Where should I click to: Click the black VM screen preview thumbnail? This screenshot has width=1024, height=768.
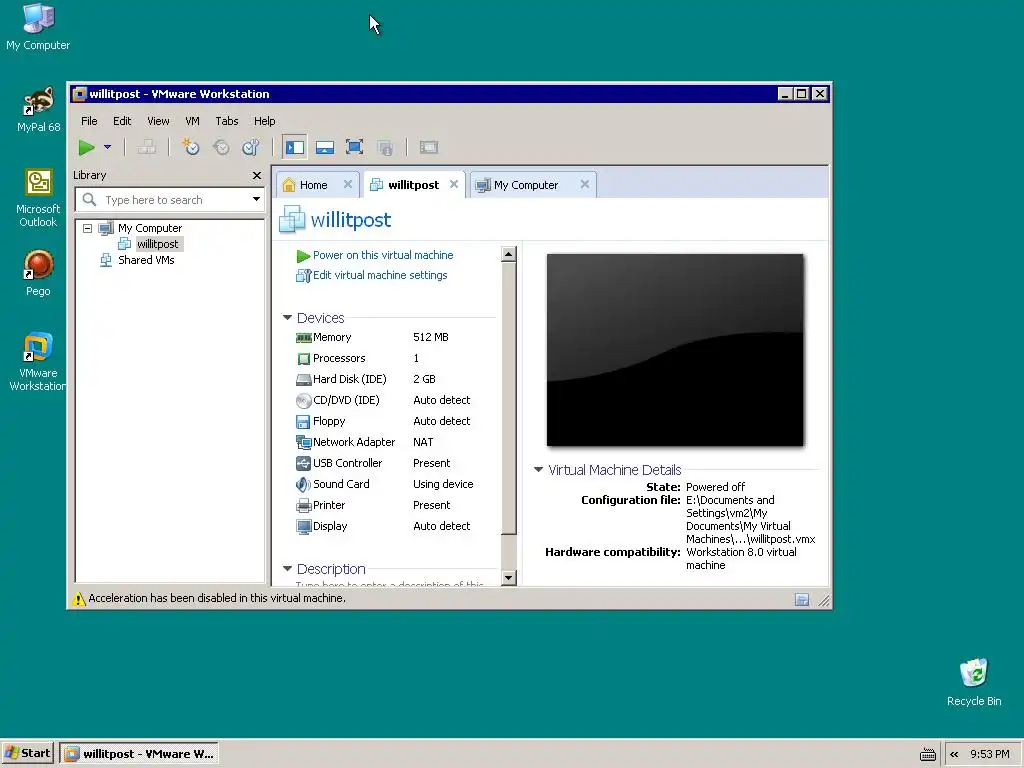(x=675, y=350)
